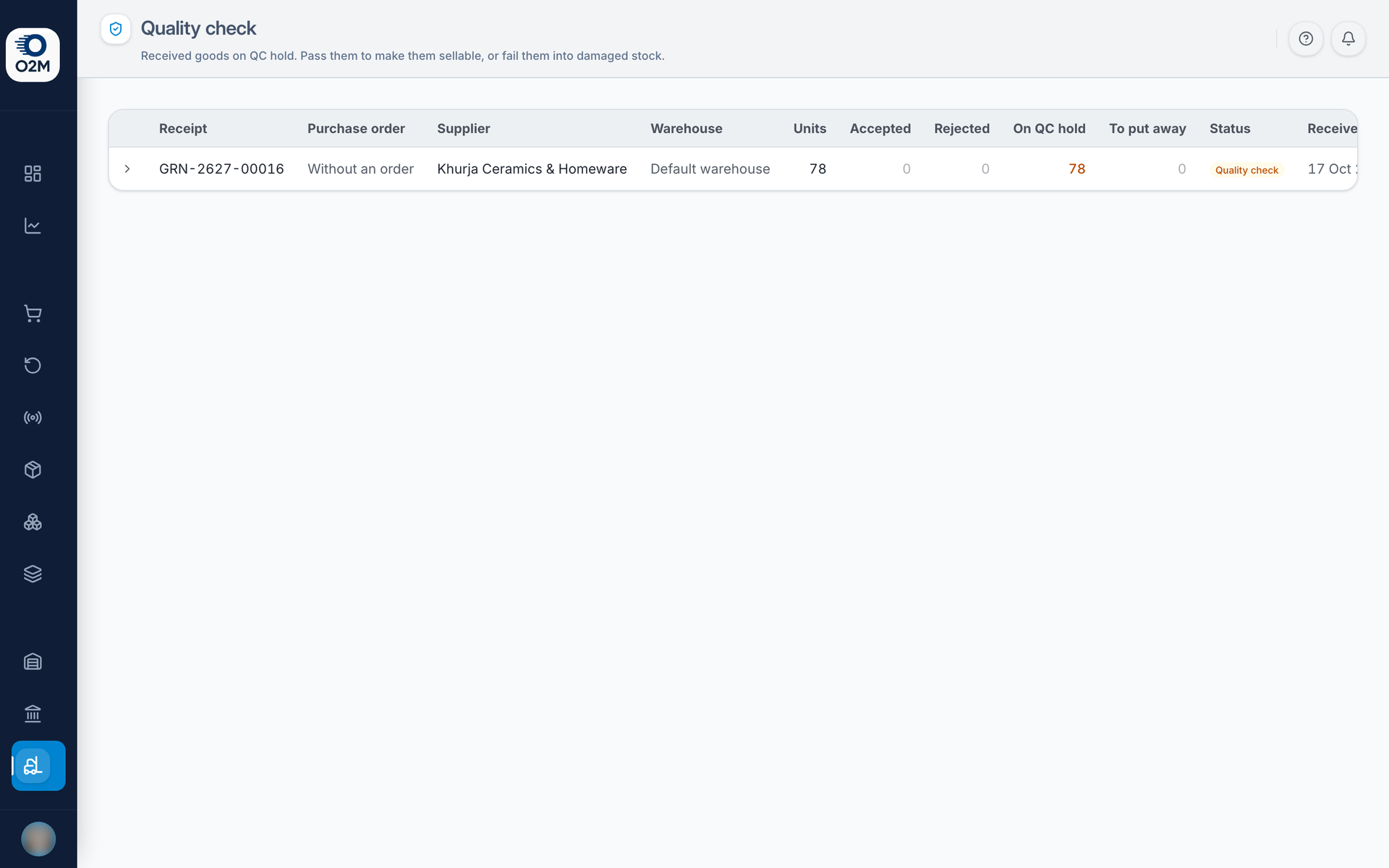Click the Quality check status badge
This screenshot has width=1389, height=868.
(x=1246, y=170)
